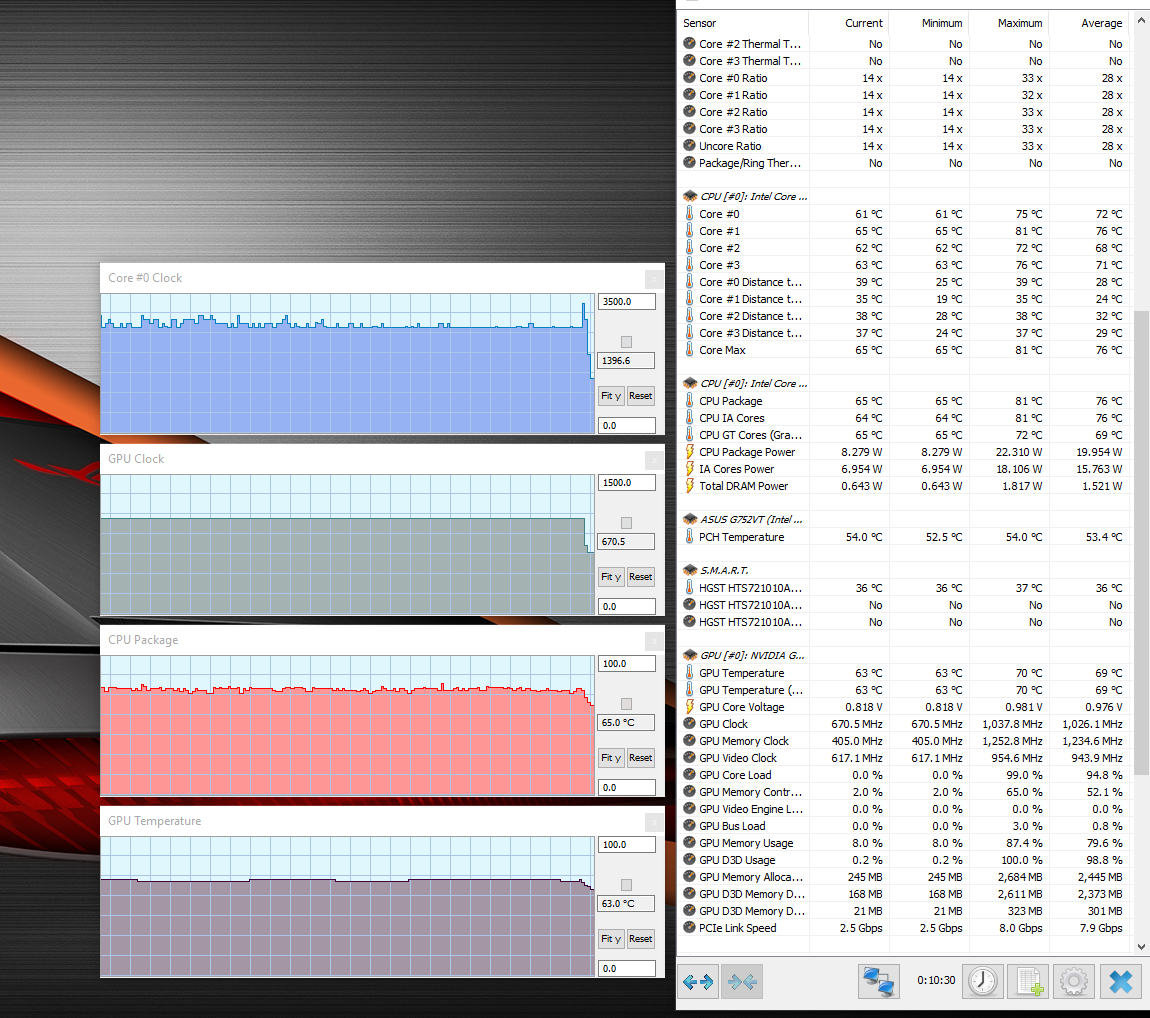Click the logging start sheet icon
Screen dimensions: 1150x1018
click(1028, 981)
